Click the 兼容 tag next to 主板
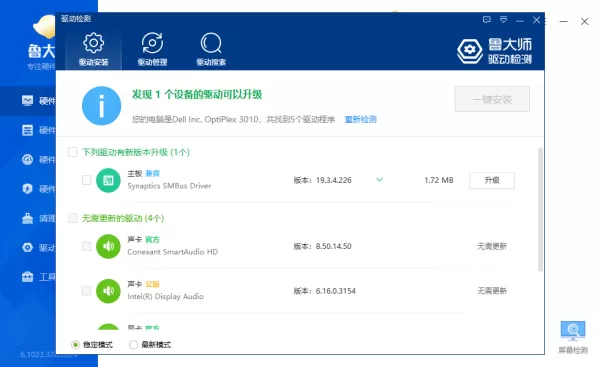Screen dimensions: 600x367 click(152, 173)
